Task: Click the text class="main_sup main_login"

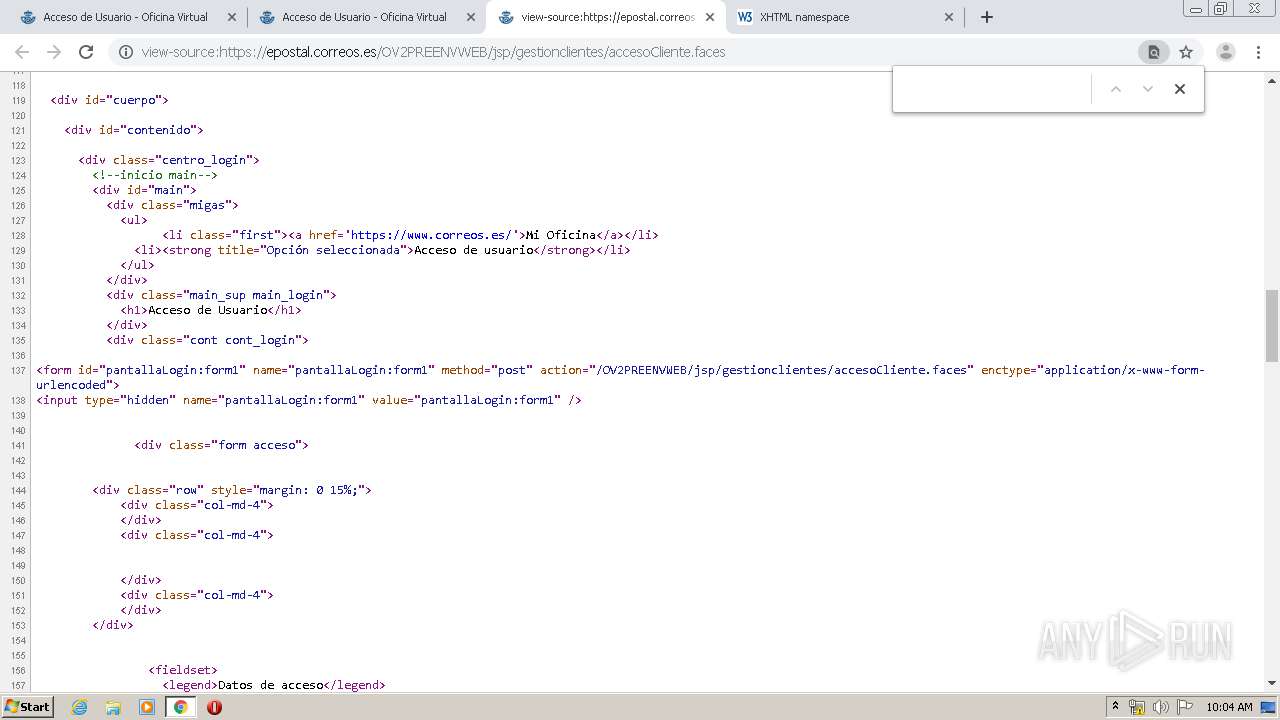Action: (x=235, y=295)
